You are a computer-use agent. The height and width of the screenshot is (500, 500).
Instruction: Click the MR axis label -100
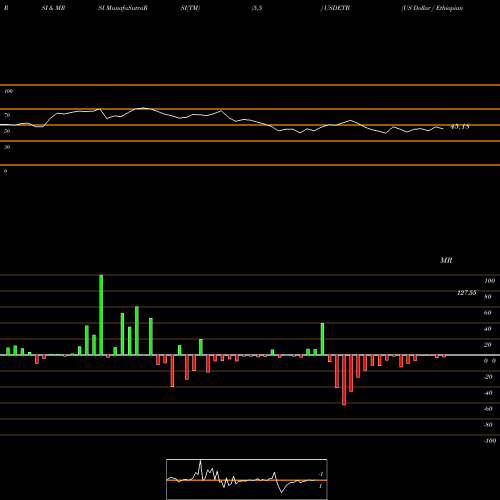point(490,441)
